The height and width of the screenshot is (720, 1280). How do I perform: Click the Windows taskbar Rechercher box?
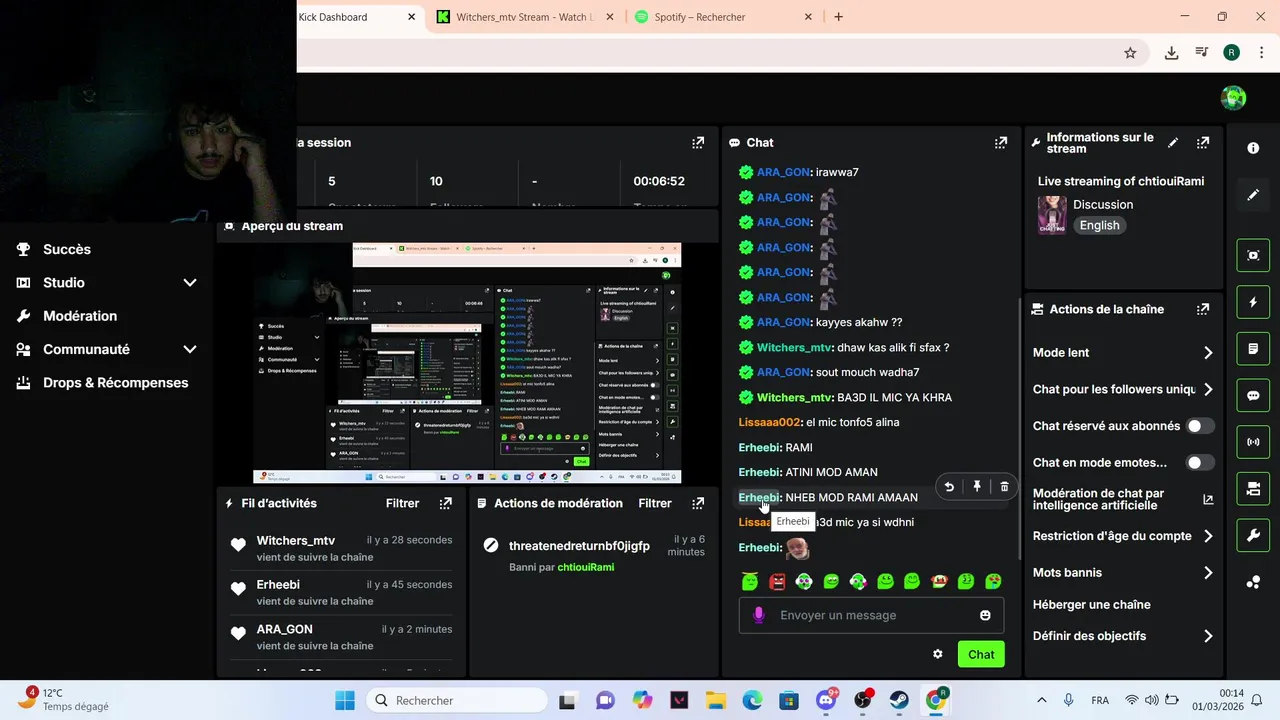(456, 700)
